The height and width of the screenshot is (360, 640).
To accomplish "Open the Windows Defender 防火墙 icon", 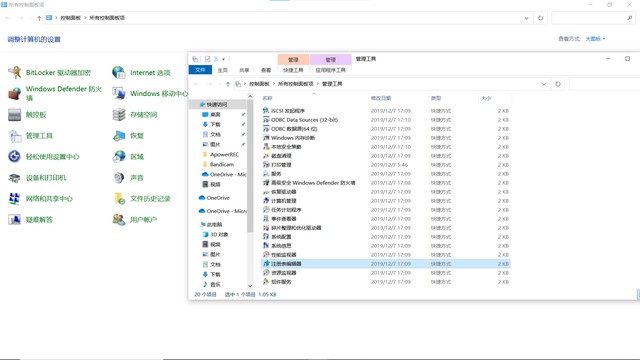I will [14, 93].
